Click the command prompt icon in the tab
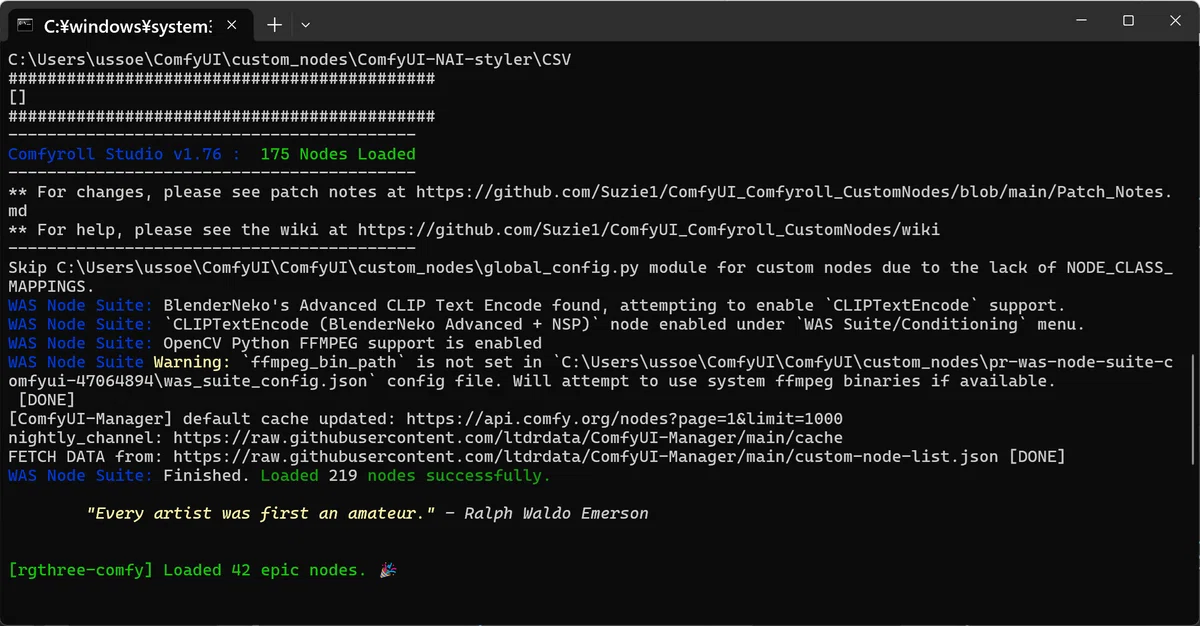The height and width of the screenshot is (626, 1200). pyautogui.click(x=26, y=25)
